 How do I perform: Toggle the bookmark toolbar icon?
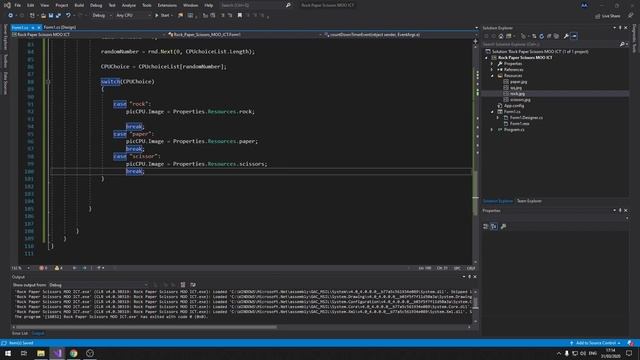(240, 16)
